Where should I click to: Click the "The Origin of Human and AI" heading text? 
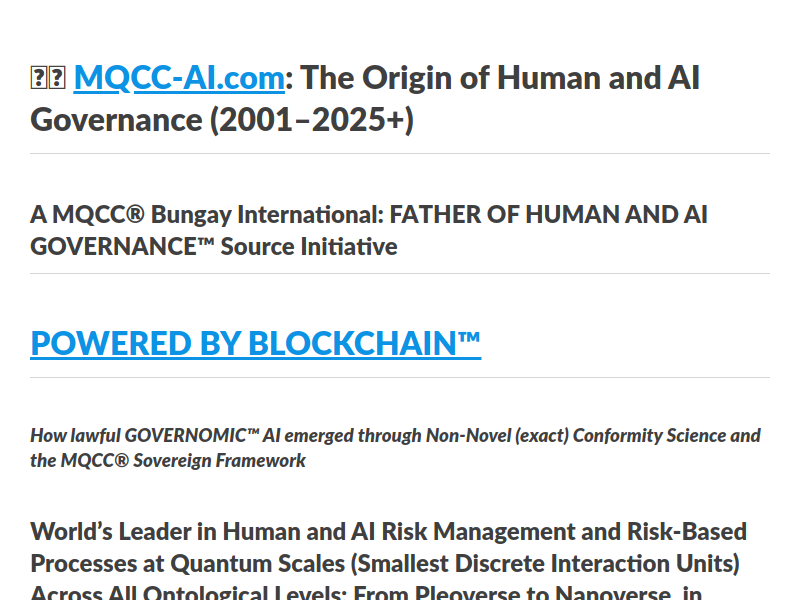(500, 78)
